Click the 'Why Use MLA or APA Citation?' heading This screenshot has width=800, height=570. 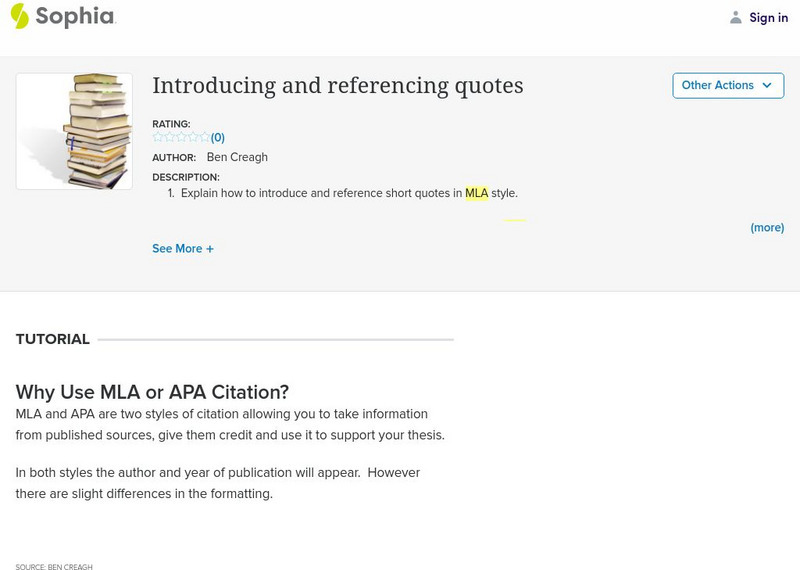click(152, 392)
